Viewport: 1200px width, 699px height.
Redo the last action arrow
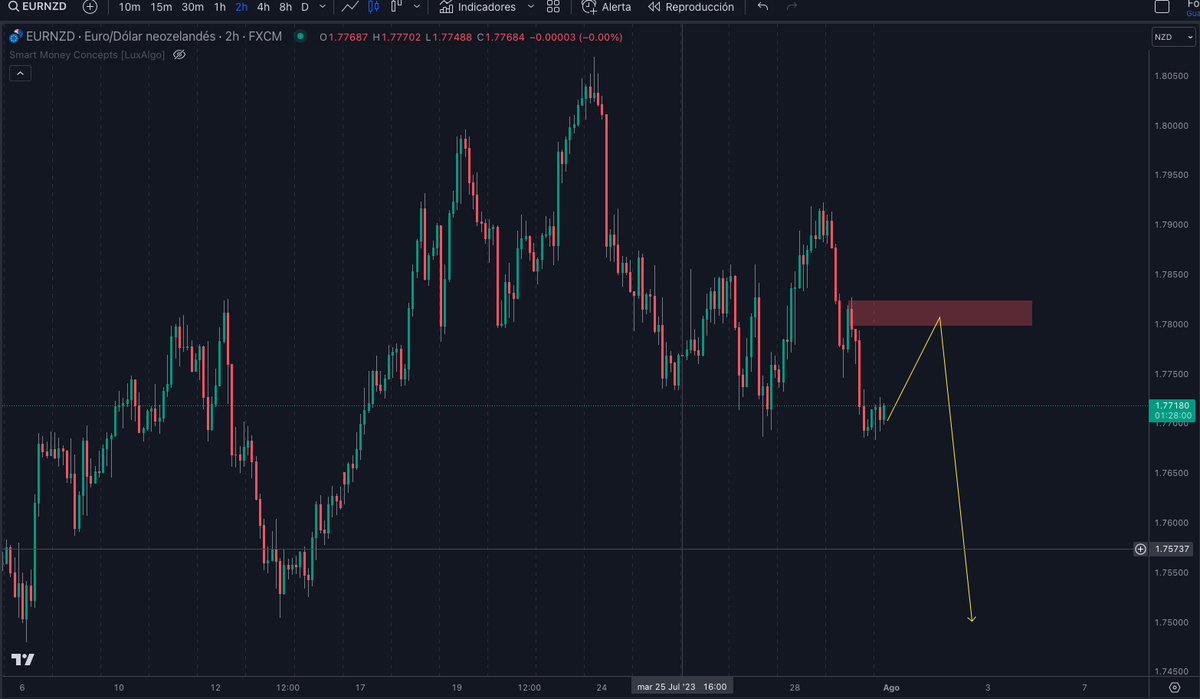(792, 7)
